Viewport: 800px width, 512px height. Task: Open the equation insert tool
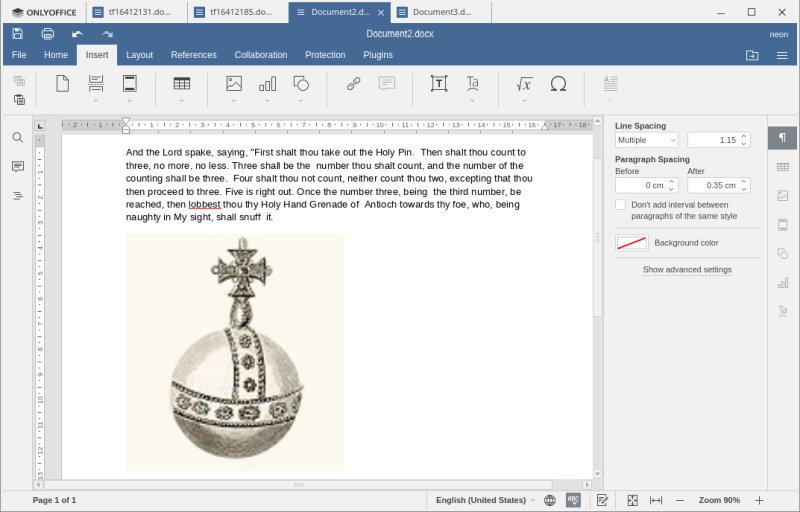[524, 84]
